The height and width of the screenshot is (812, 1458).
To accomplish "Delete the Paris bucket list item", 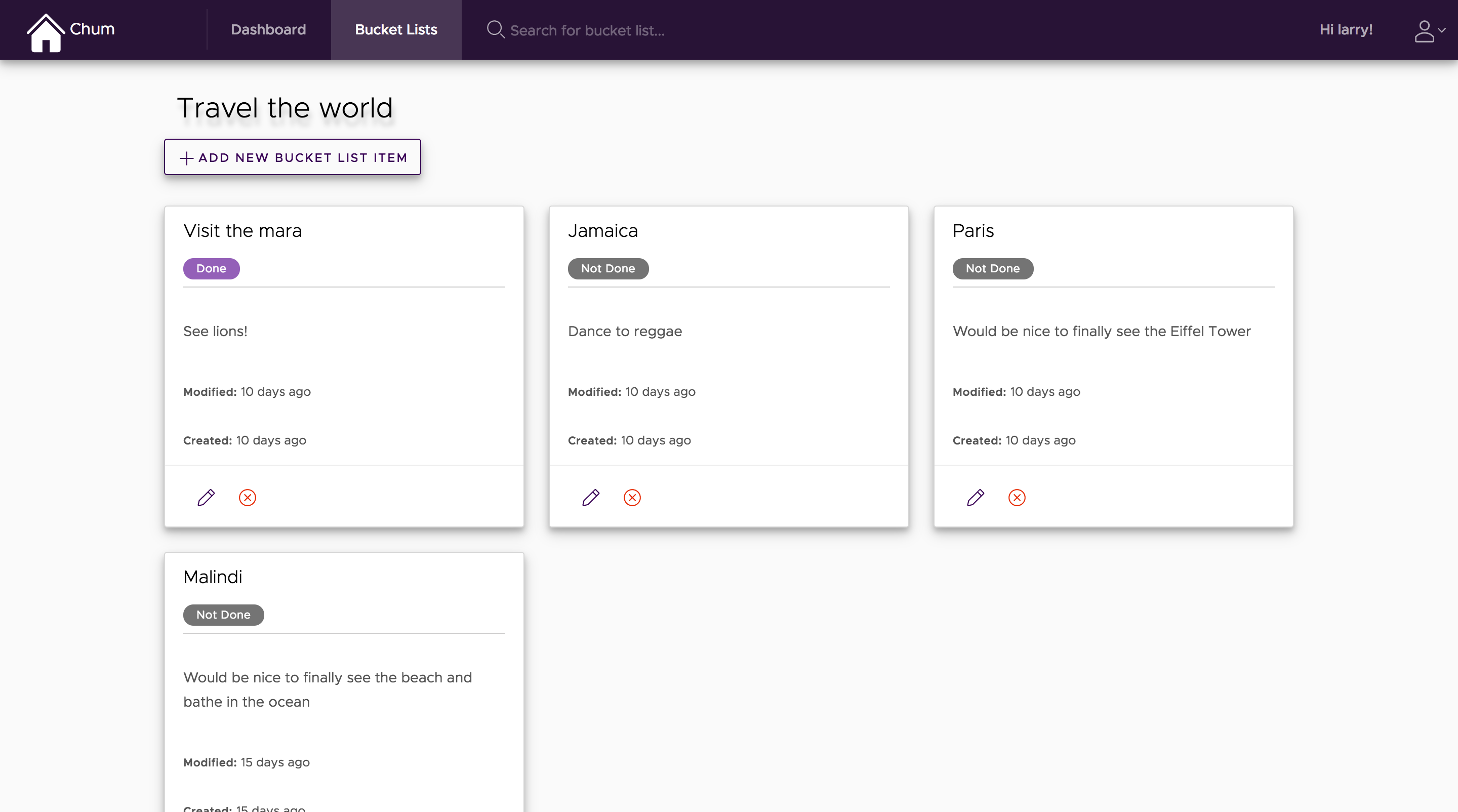I will coord(1017,498).
